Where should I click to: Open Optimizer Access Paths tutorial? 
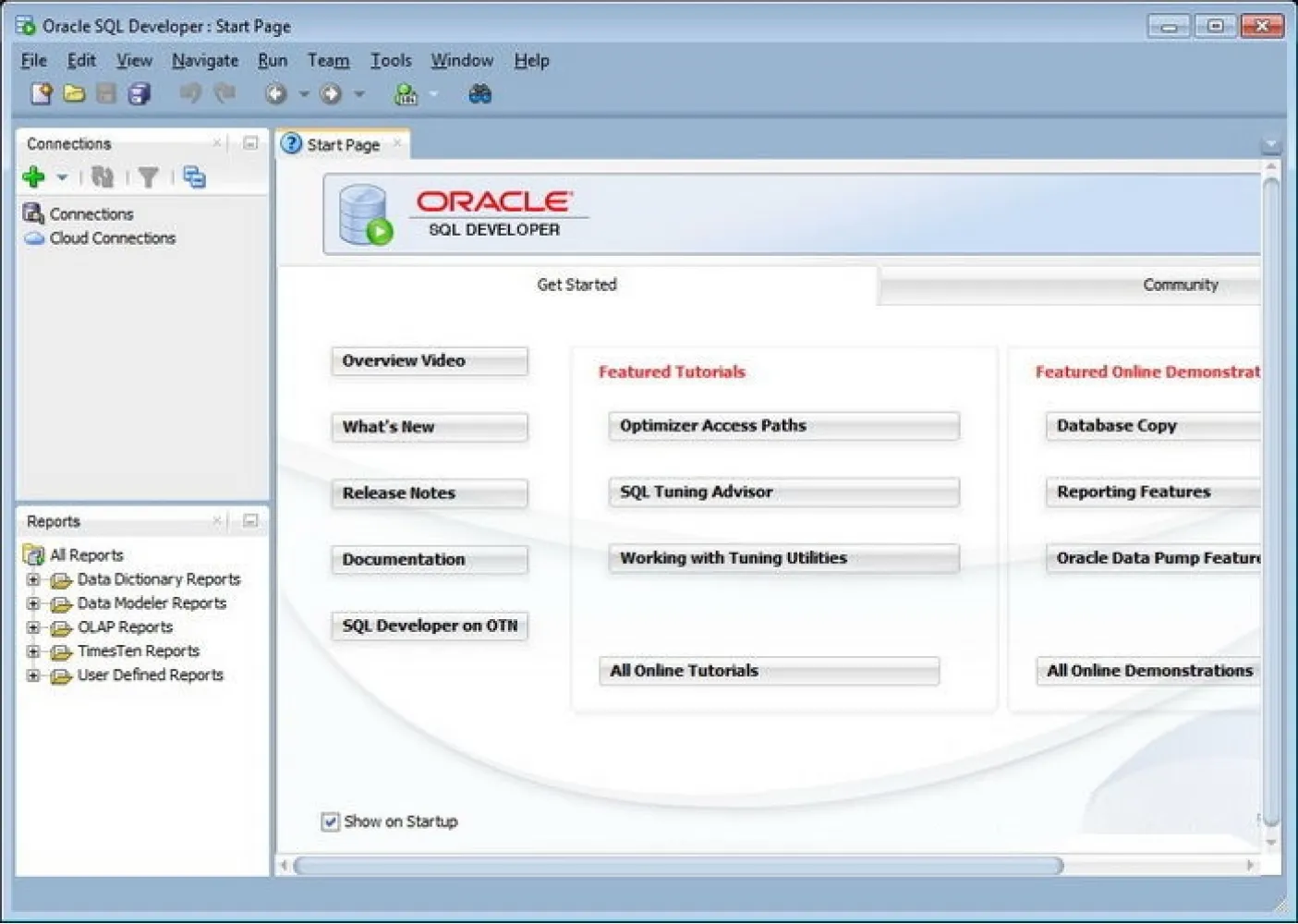coord(783,426)
